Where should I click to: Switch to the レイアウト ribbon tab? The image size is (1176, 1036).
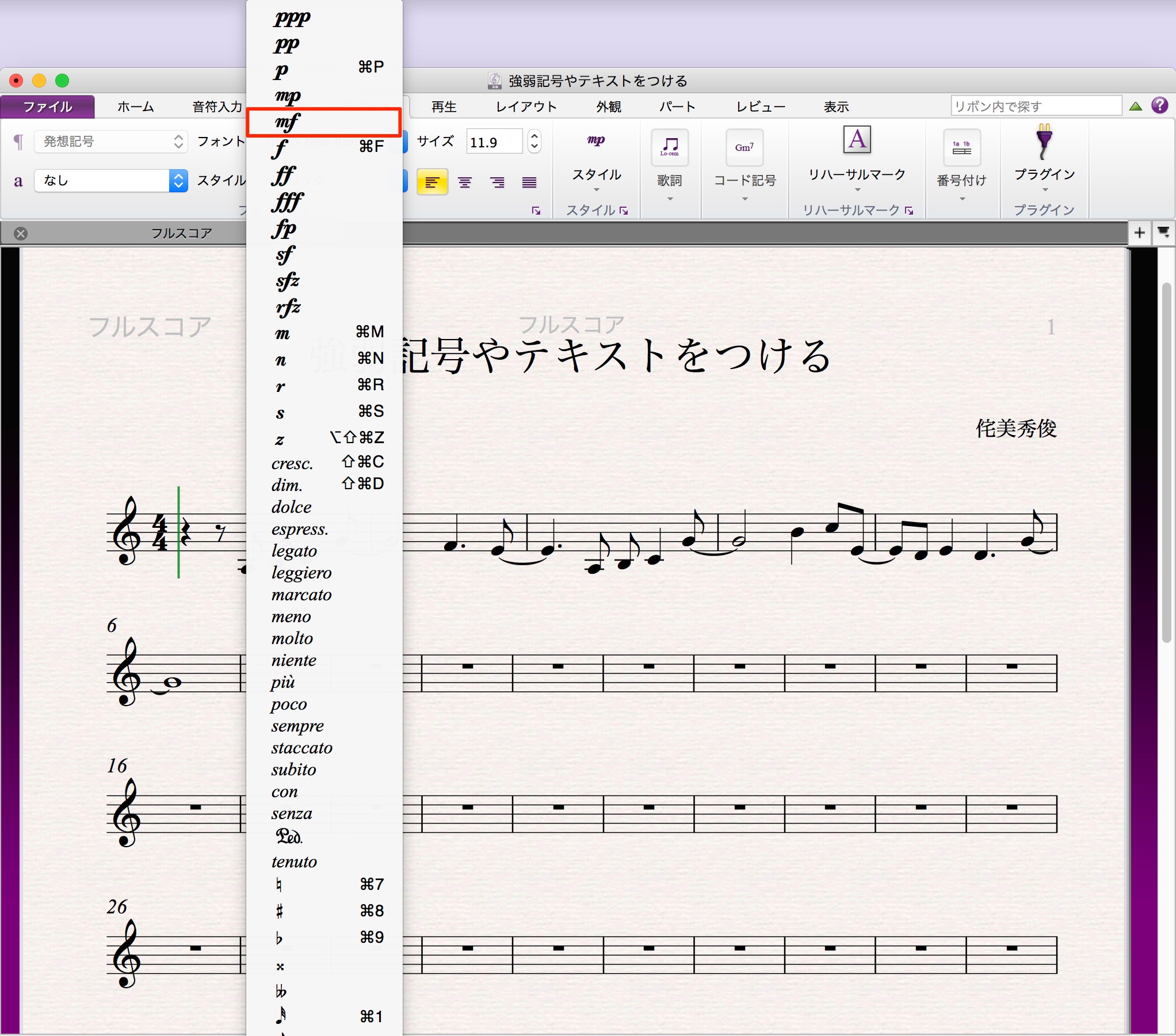click(526, 107)
